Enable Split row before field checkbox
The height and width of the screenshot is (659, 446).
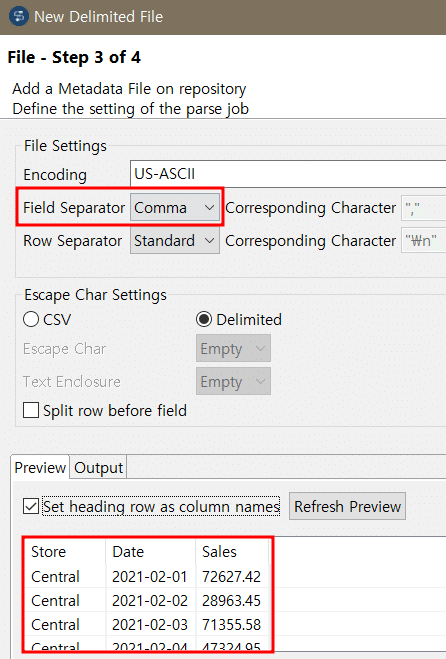click(31, 410)
